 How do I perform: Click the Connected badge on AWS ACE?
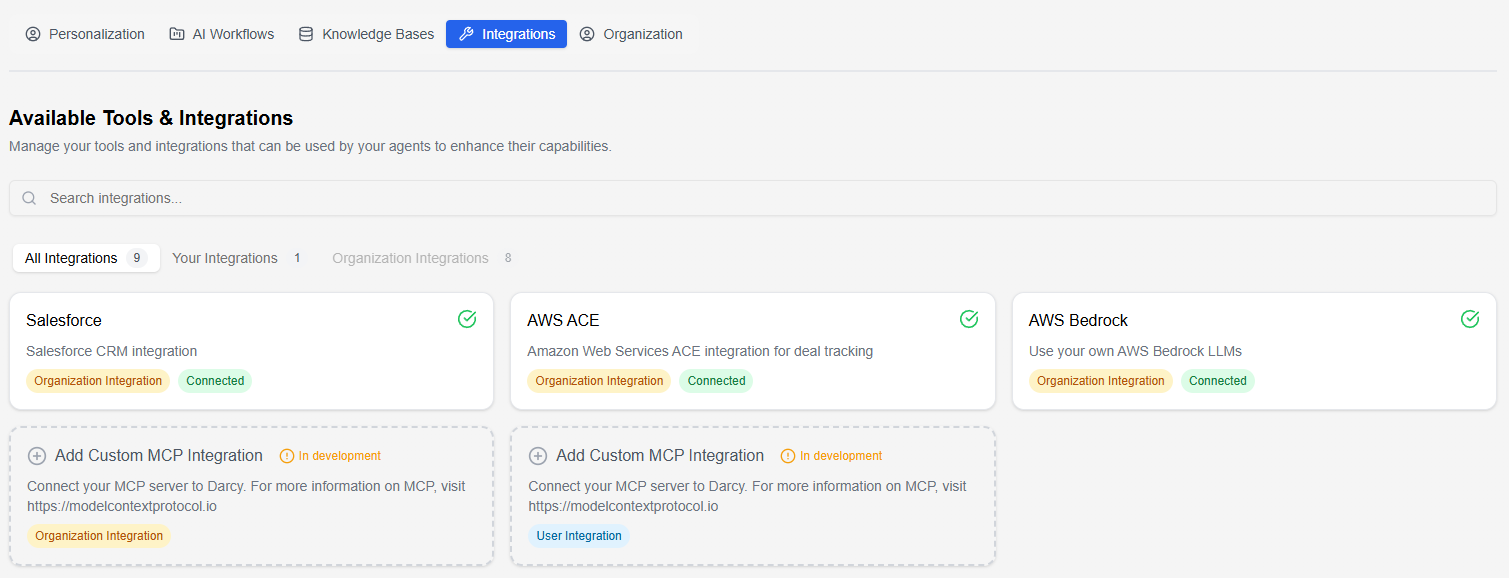point(716,381)
